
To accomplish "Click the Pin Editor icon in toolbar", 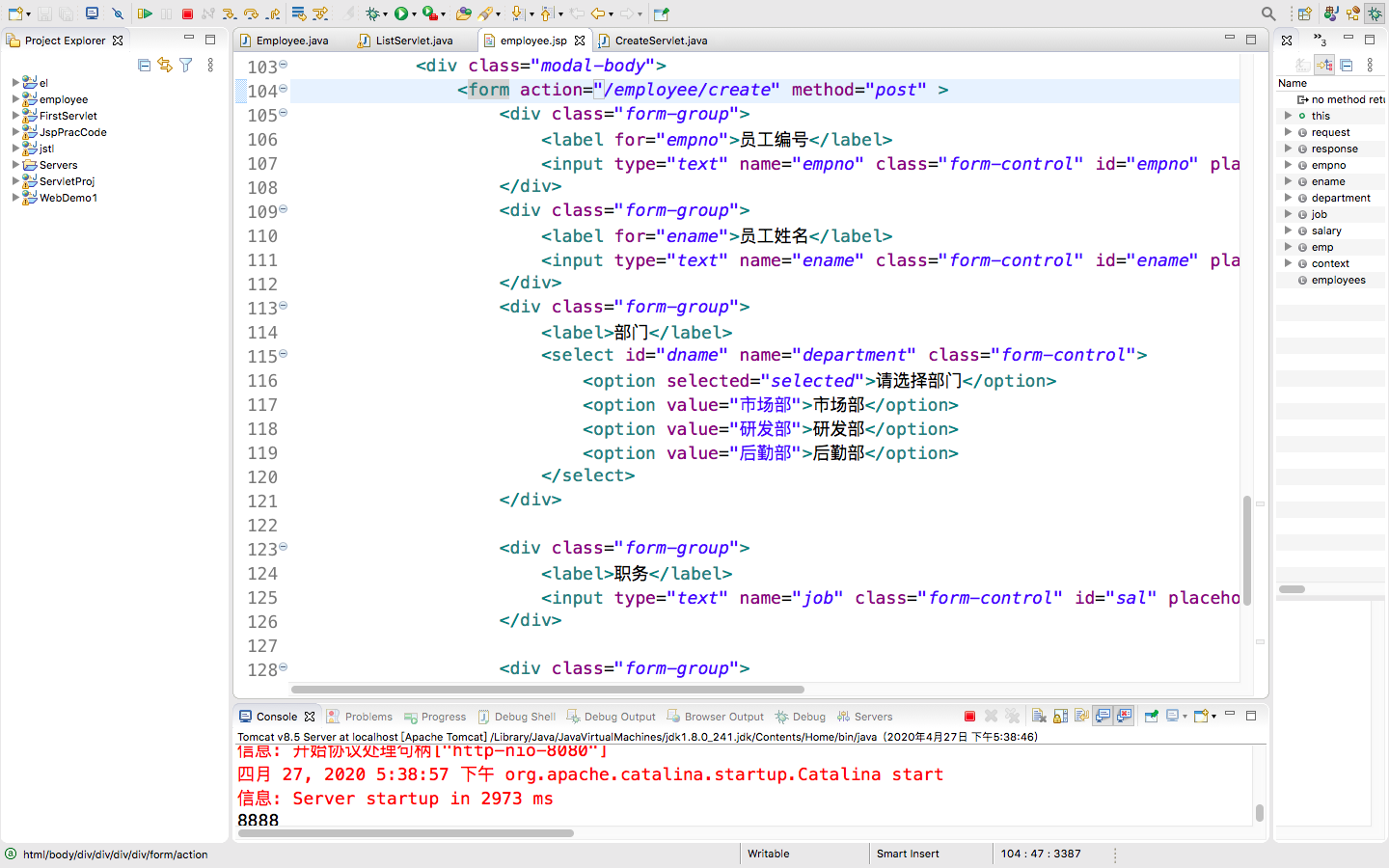I will tap(662, 14).
